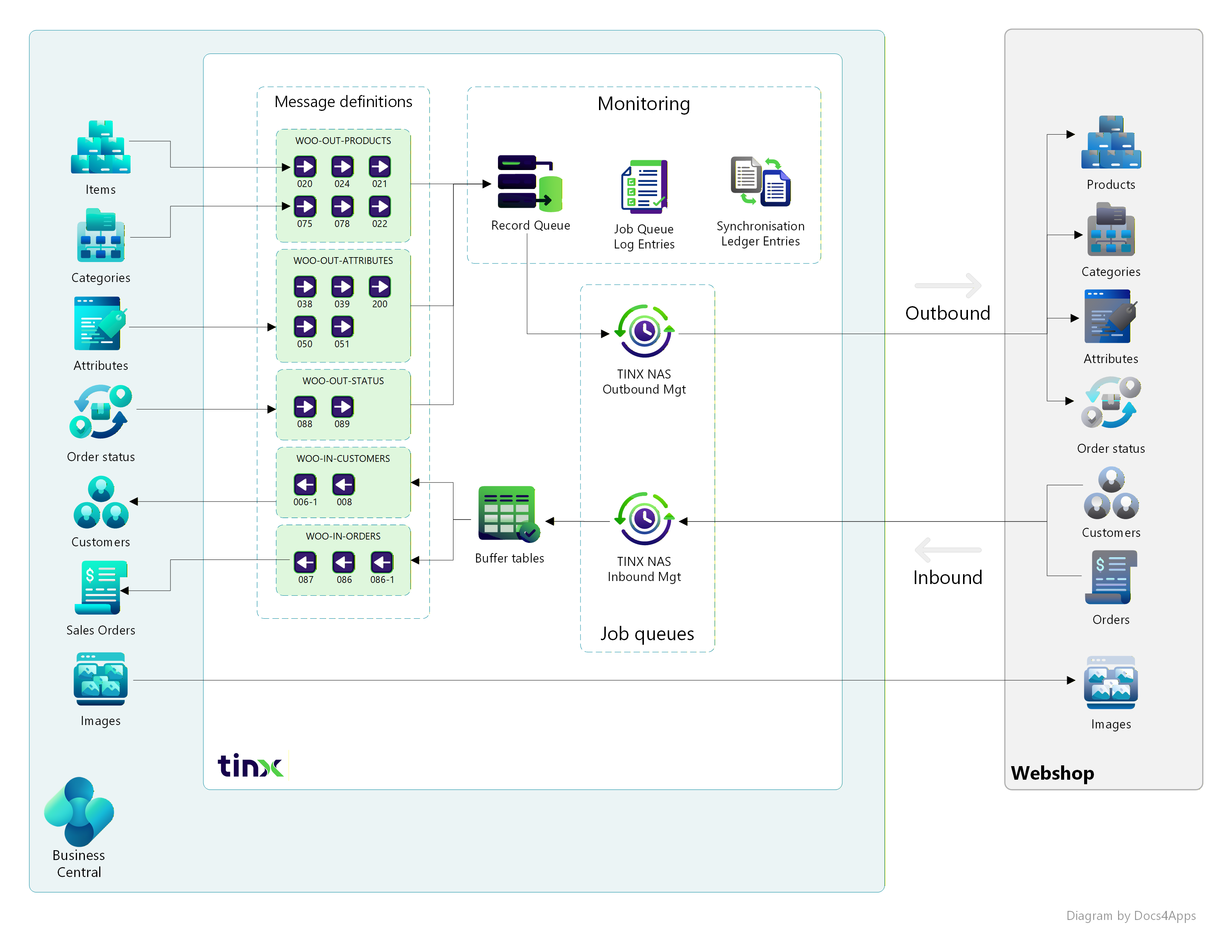Click the Webshop Products icon
The height and width of the screenshot is (952, 1232).
(1111, 142)
